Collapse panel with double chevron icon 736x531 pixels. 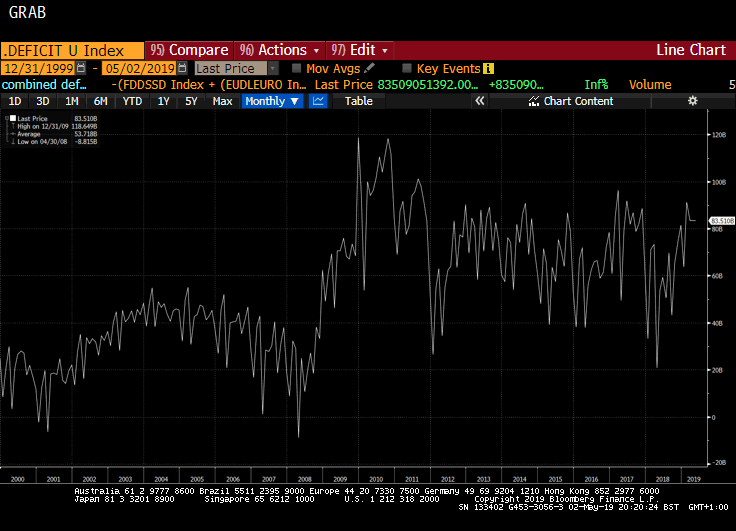click(x=479, y=101)
